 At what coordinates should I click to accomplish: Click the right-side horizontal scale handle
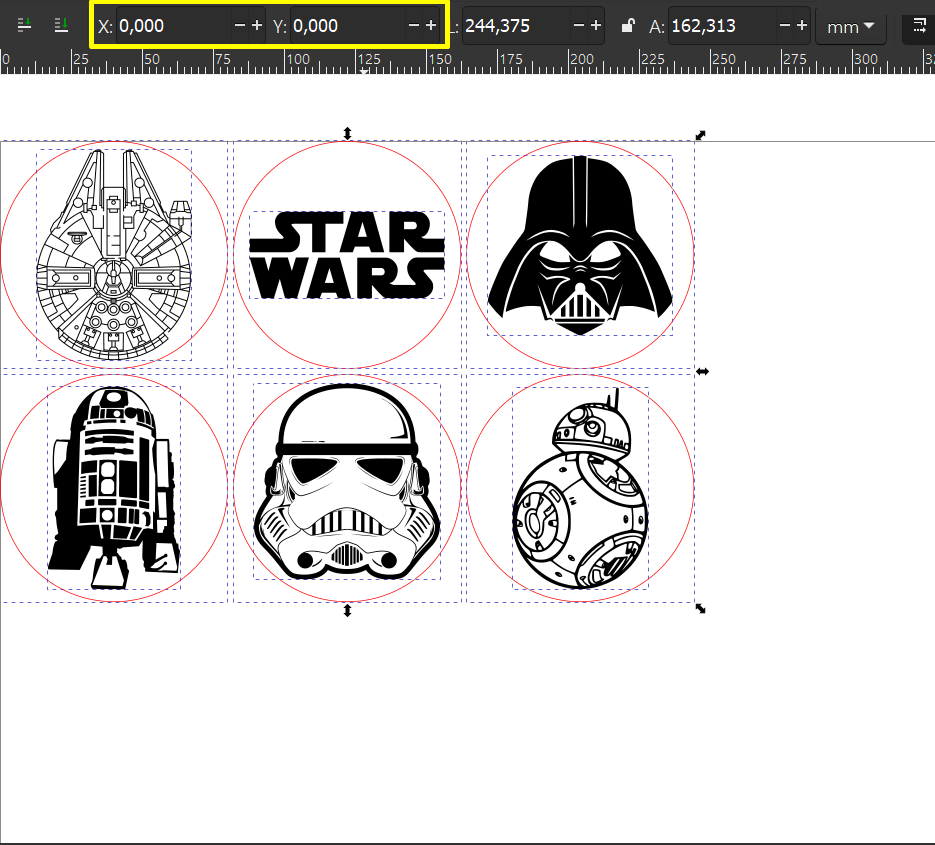[702, 372]
